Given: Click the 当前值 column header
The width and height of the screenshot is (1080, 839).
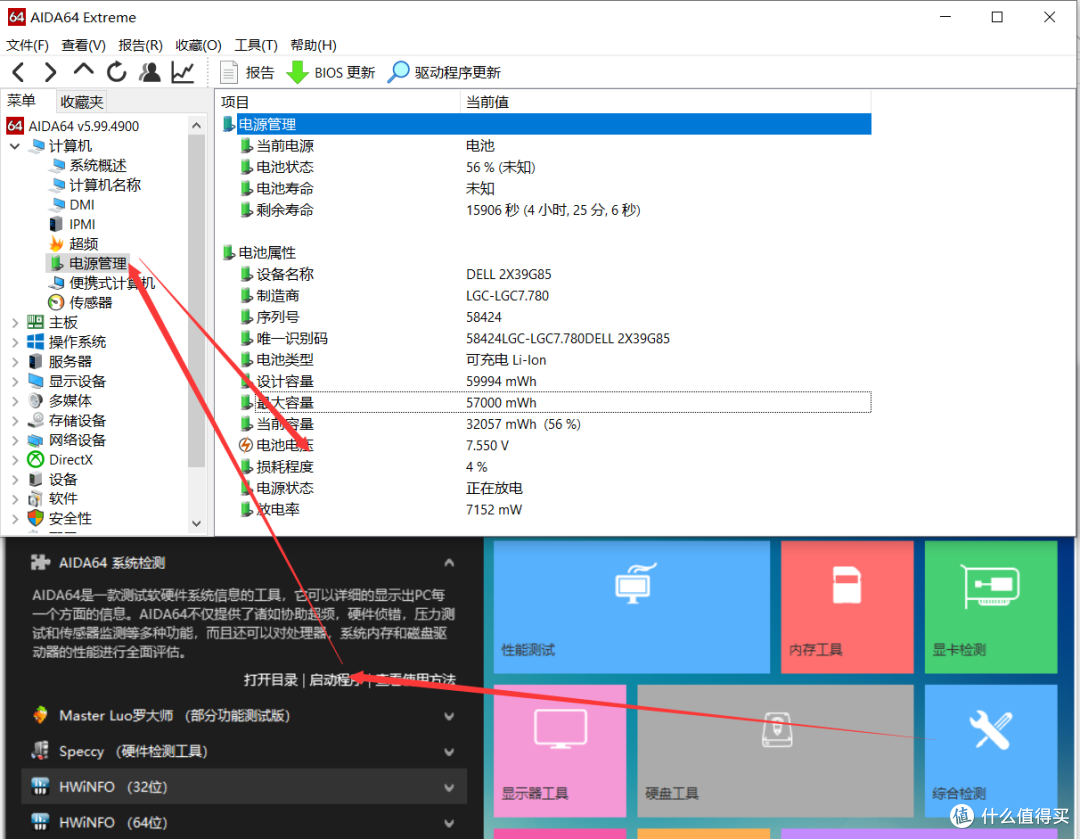Looking at the screenshot, I should pyautogui.click(x=665, y=102).
